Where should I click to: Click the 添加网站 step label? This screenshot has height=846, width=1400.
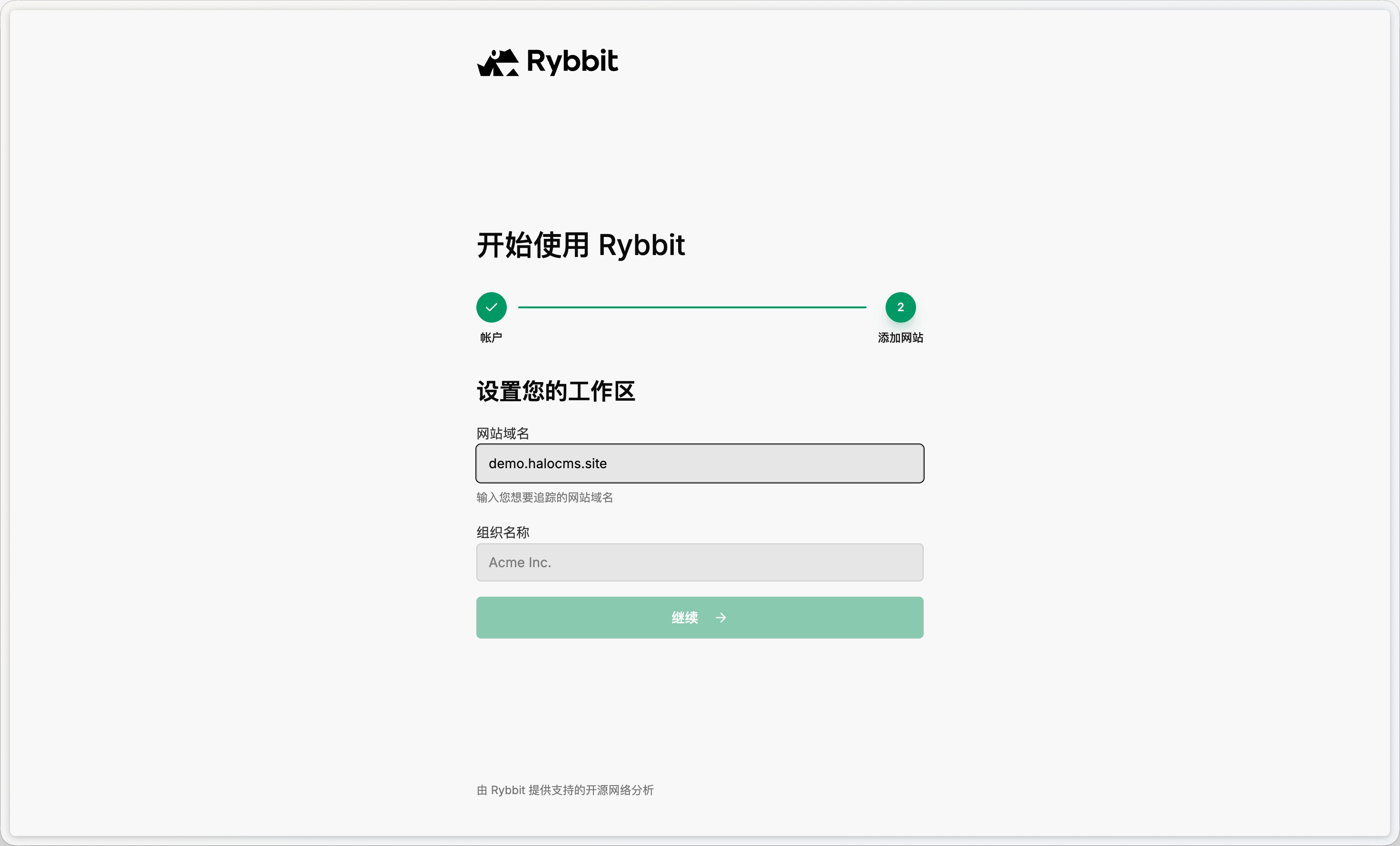point(900,337)
